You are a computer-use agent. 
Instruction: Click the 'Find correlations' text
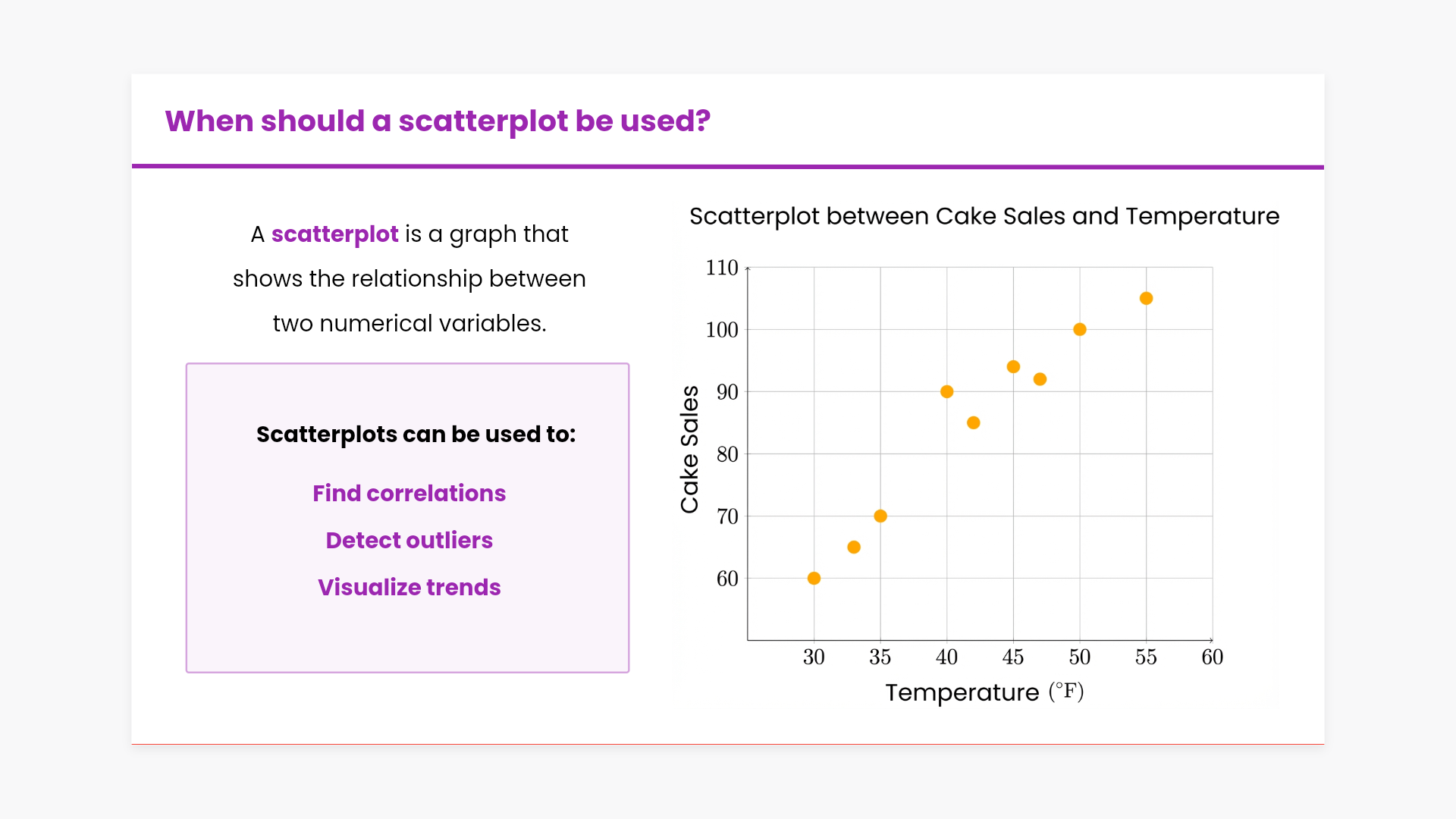tap(409, 494)
